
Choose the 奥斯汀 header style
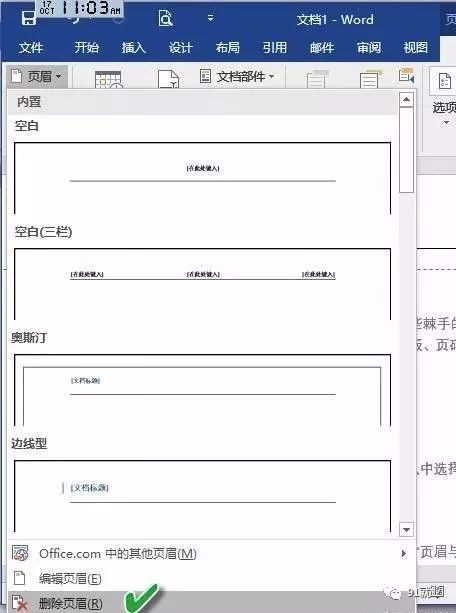point(202,390)
